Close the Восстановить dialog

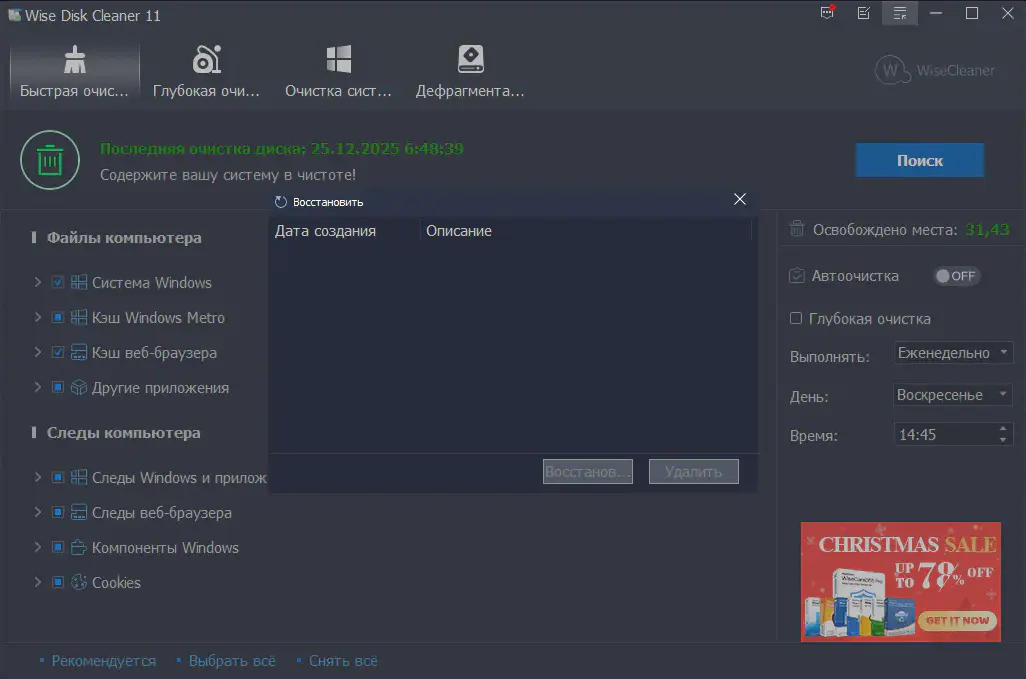[x=740, y=200]
